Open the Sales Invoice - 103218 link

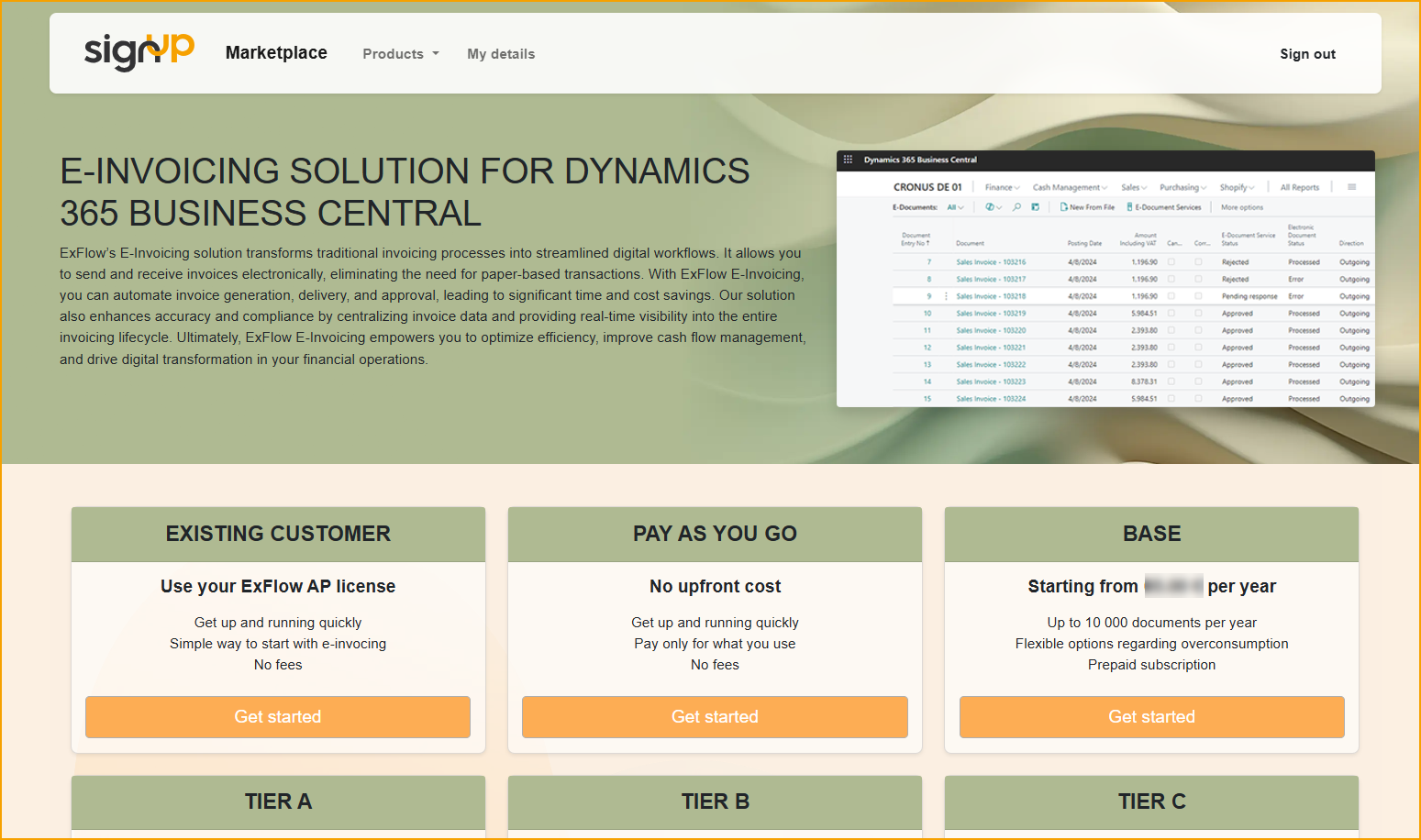991,296
